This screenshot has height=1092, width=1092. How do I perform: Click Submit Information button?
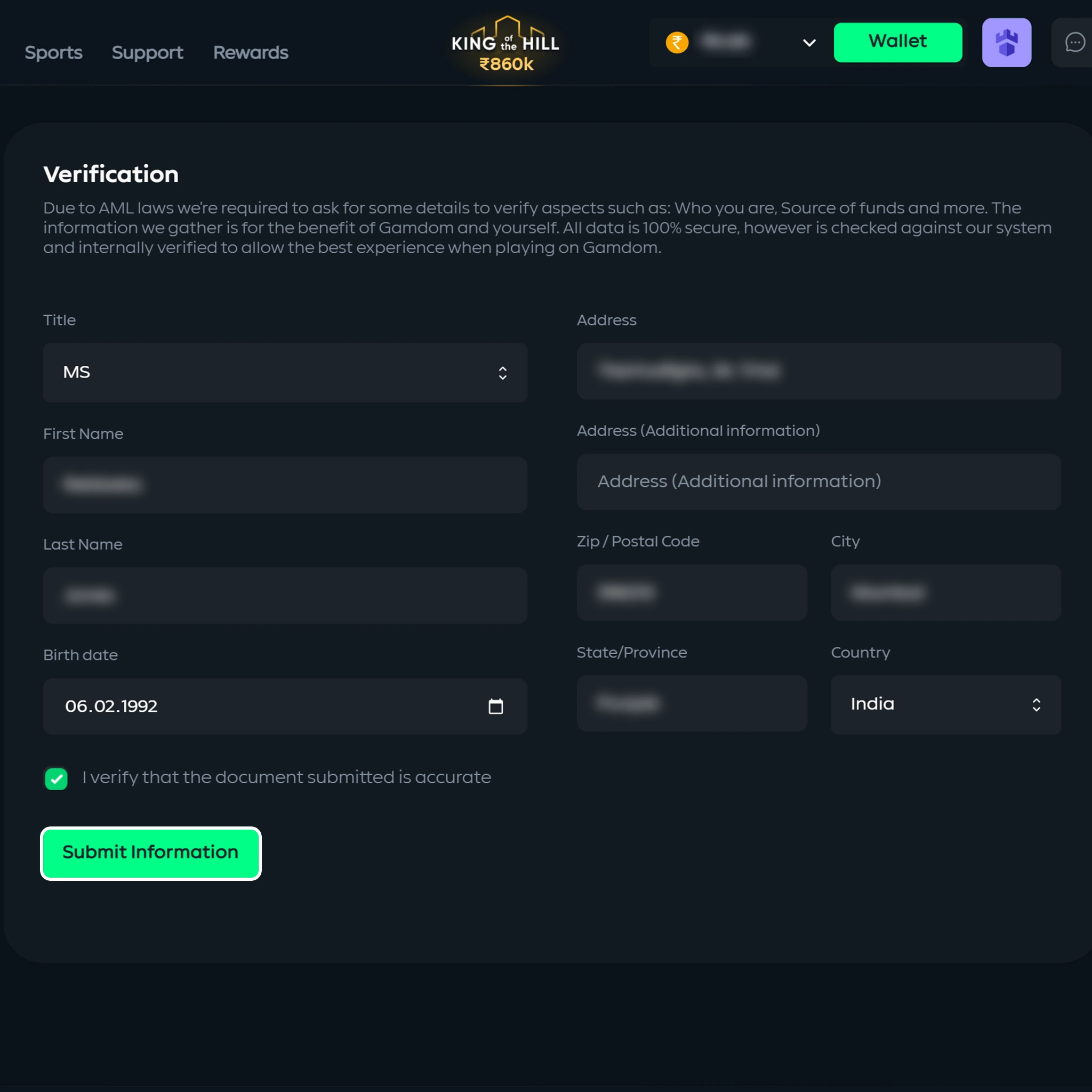click(x=150, y=853)
